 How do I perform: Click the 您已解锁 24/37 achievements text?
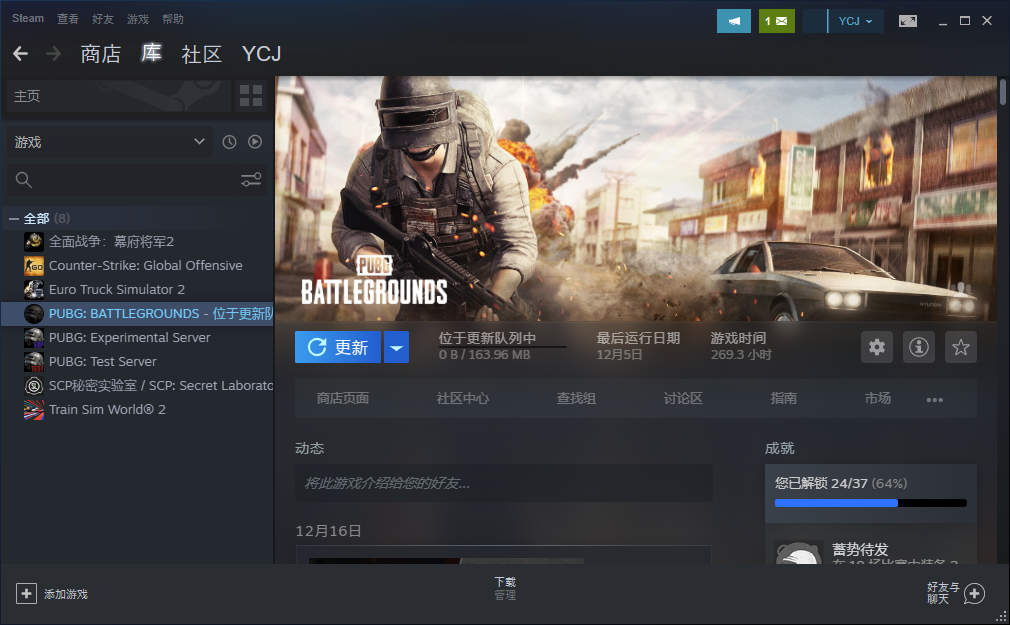(821, 483)
